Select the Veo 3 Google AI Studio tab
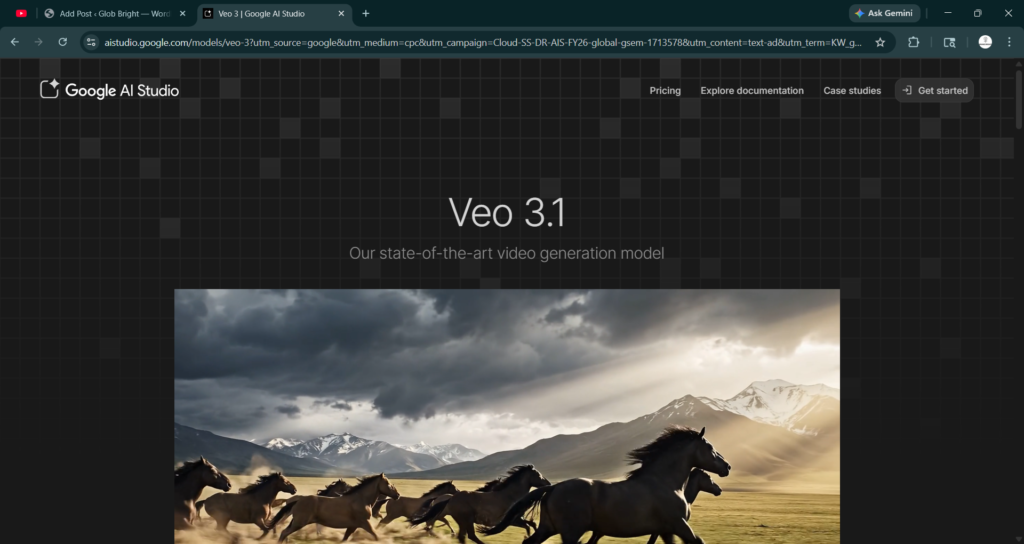The height and width of the screenshot is (544, 1024). point(265,13)
